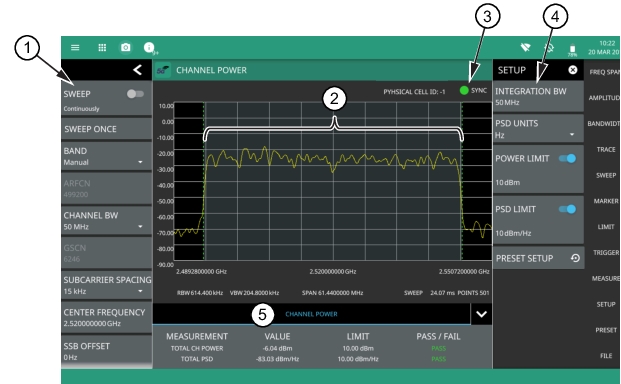The image size is (621, 384).
Task: Open AMPLITUDE menu
Action: point(604,98)
